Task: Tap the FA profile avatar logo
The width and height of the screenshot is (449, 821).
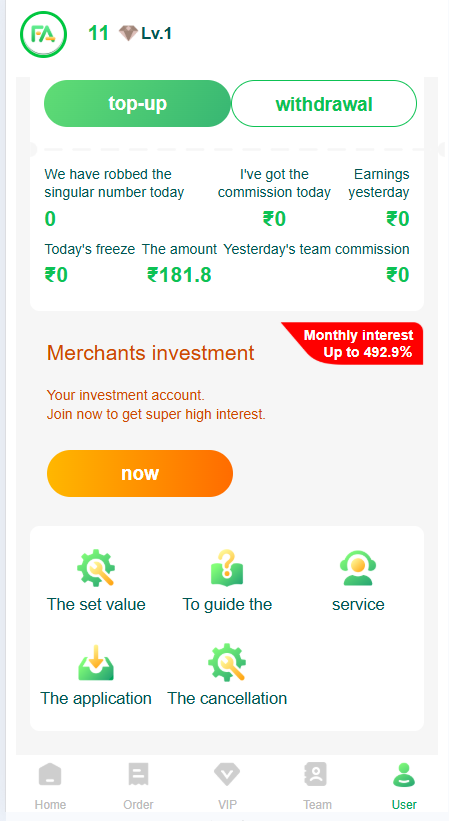Action: tap(43, 35)
